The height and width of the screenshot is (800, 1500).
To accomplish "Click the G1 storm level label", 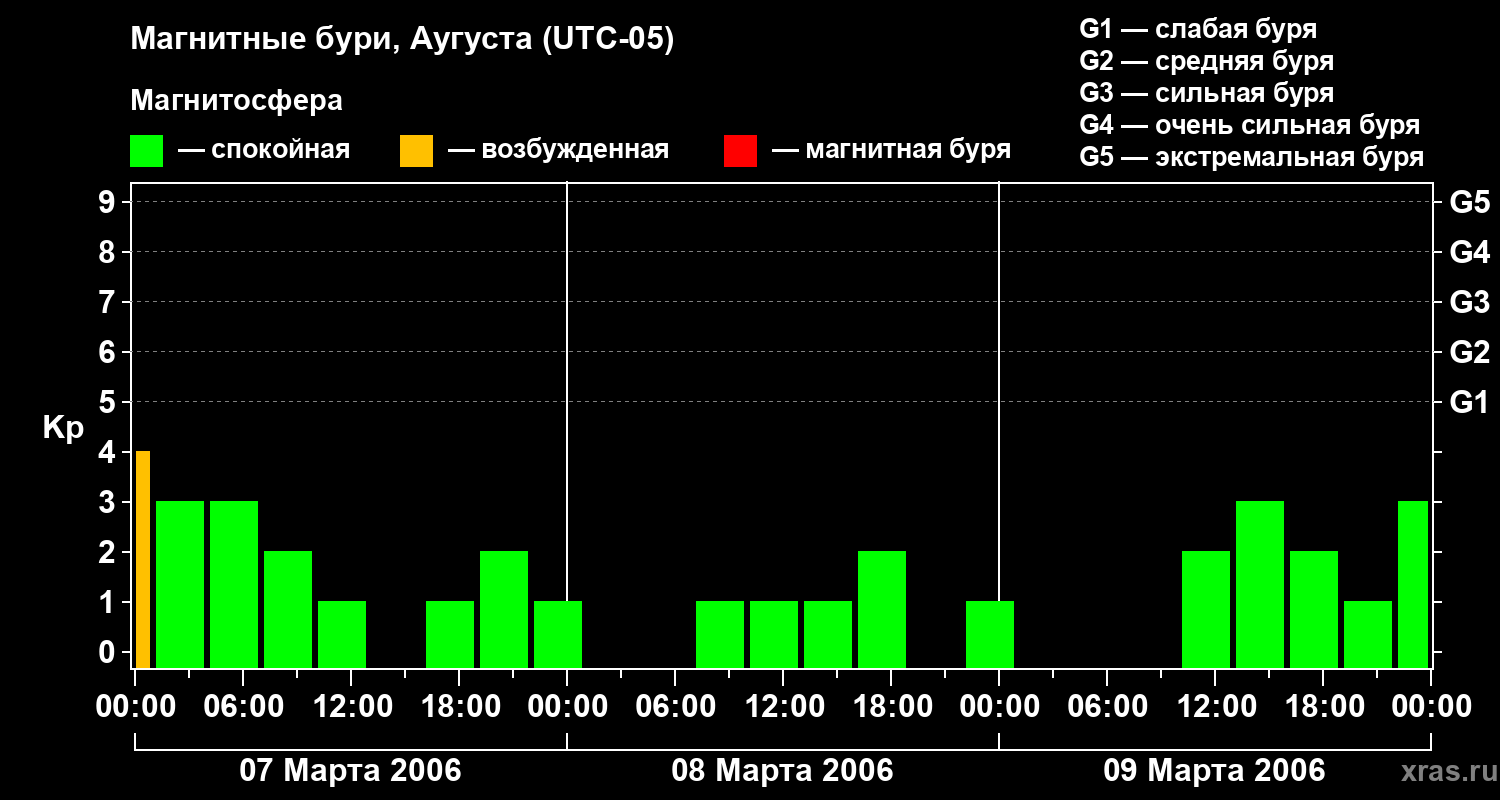I will pos(1469,402).
